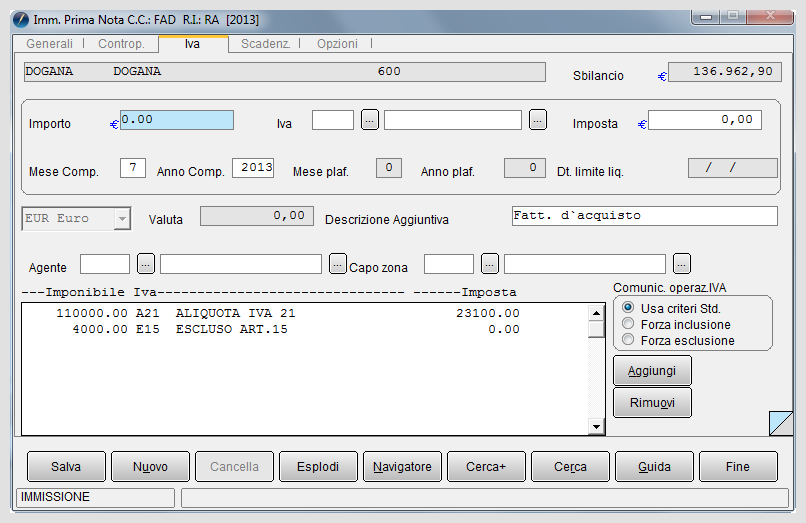Switch to the Scadenz. tab
This screenshot has height=523, width=806.
(x=265, y=44)
